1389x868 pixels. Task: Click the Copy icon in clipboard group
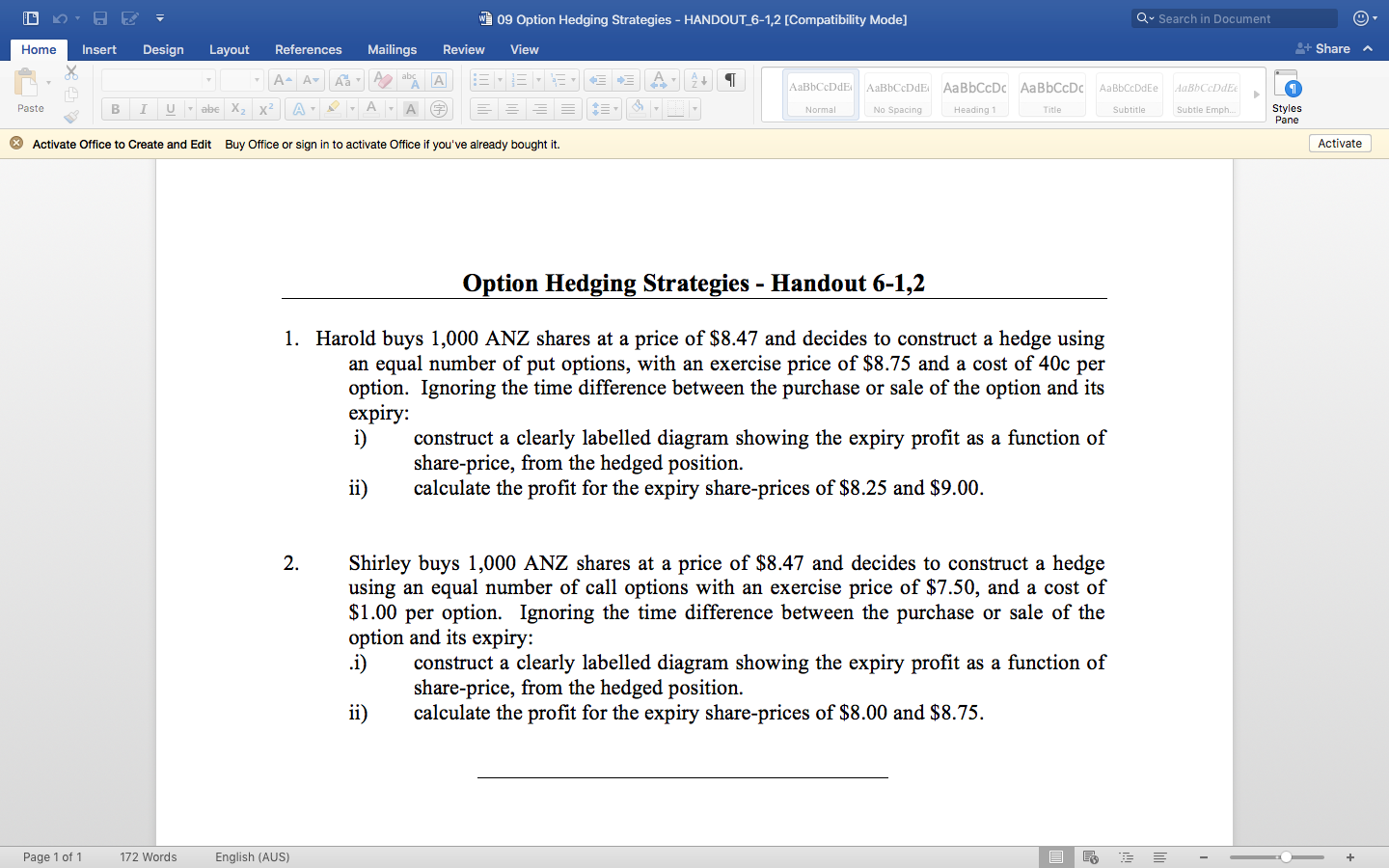(71, 95)
